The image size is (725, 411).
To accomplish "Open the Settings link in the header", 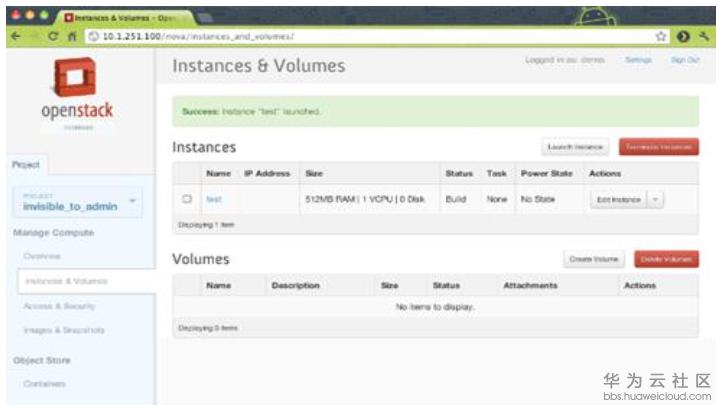I will coord(638,60).
